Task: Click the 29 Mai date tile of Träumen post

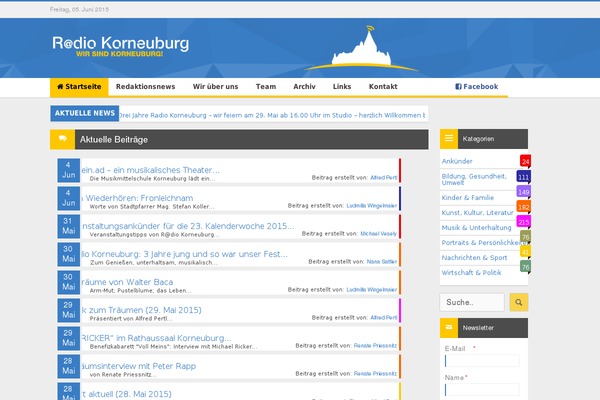Action: coord(69,310)
